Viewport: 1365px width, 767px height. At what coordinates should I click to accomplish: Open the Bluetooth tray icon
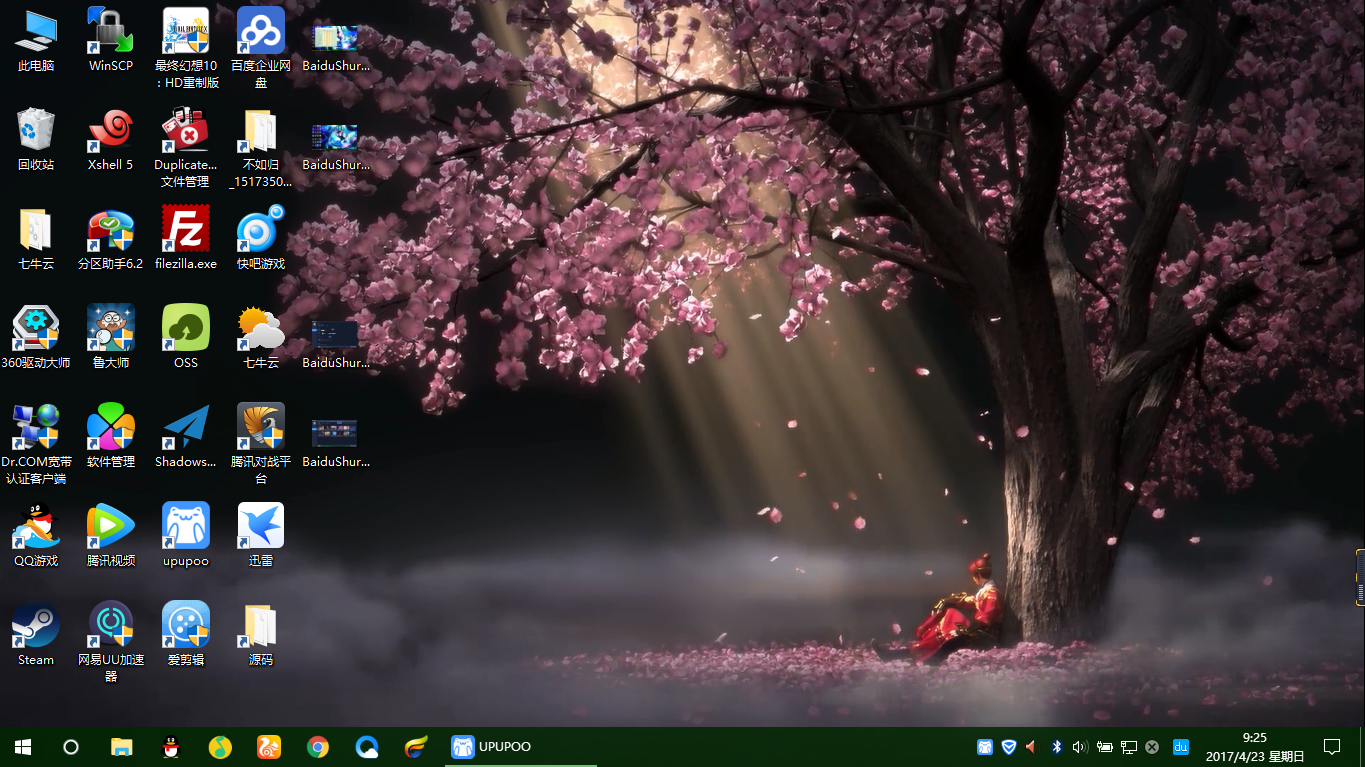click(1056, 747)
